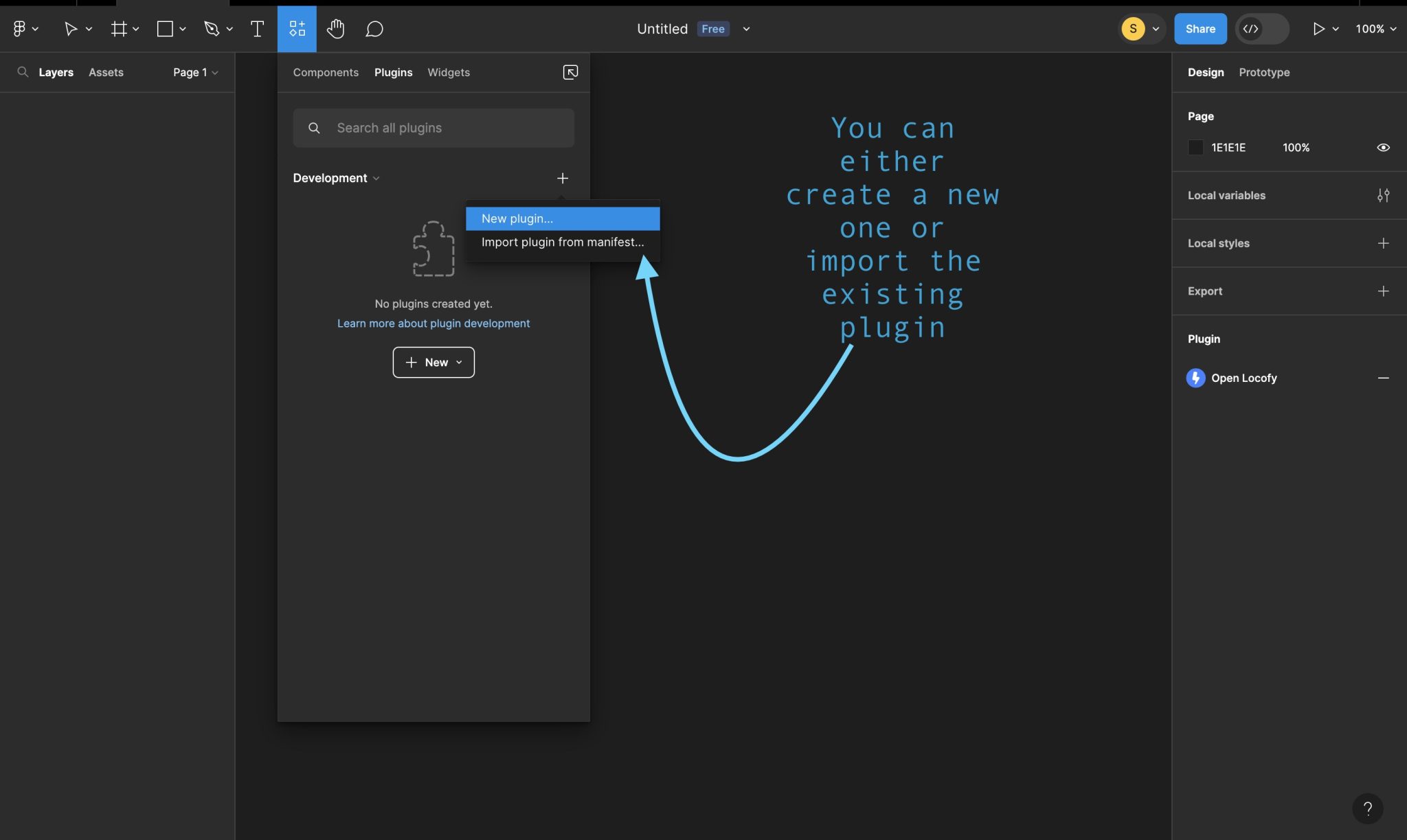Select the Hand tool

pyautogui.click(x=335, y=29)
